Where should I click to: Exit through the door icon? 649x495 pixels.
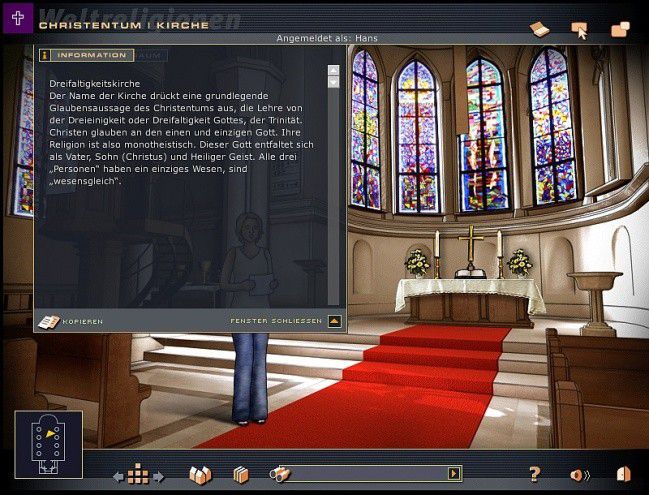pyautogui.click(x=623, y=474)
